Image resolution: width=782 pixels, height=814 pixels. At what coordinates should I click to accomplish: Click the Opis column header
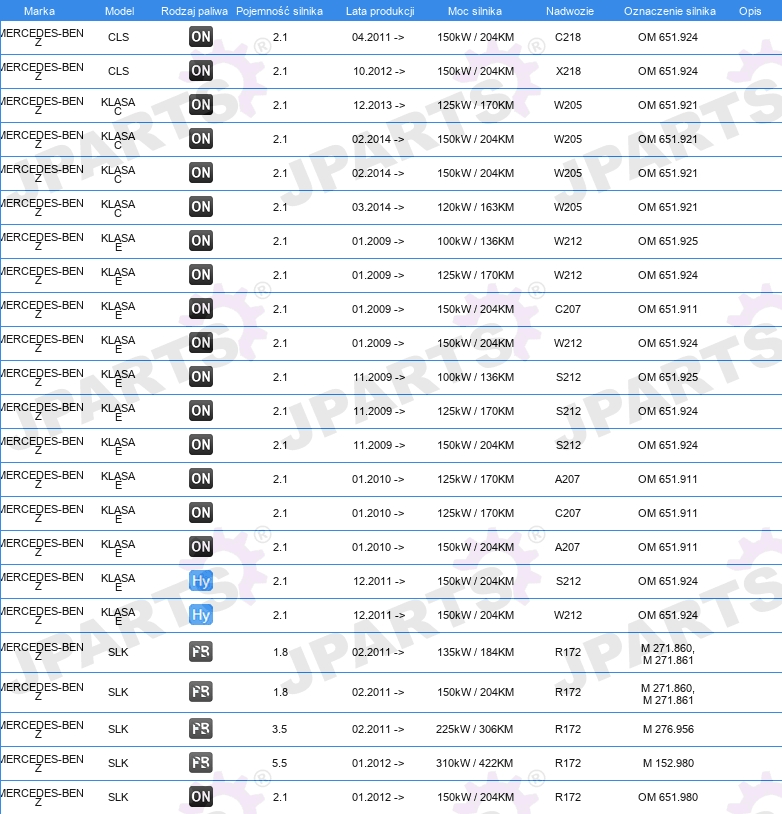[750, 11]
